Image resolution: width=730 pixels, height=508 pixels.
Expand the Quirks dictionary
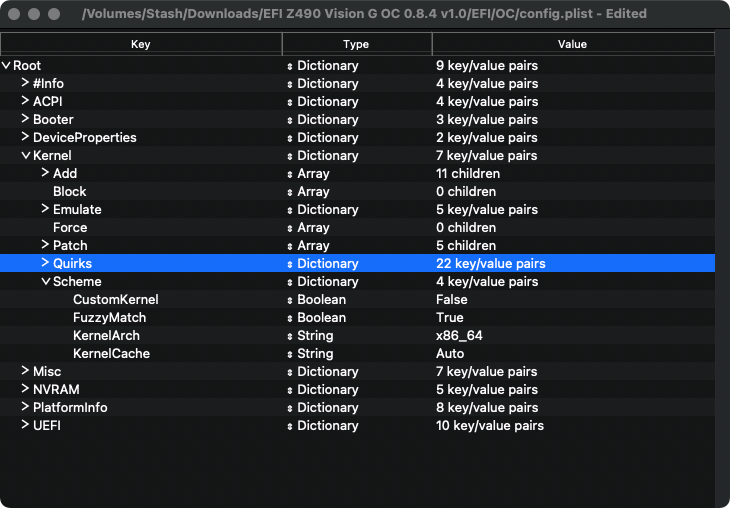pos(45,263)
